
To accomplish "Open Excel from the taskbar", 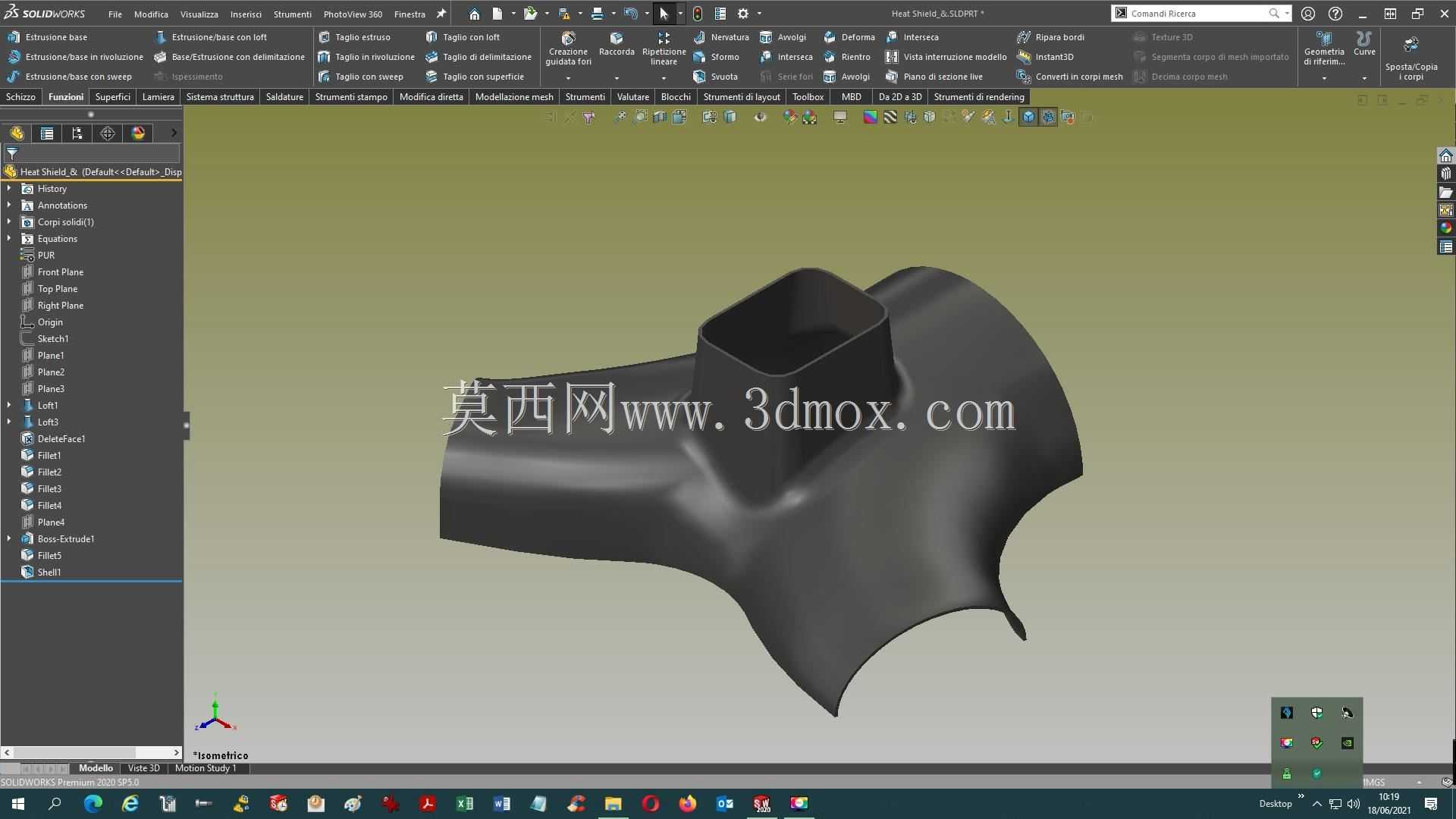I will pos(465,804).
